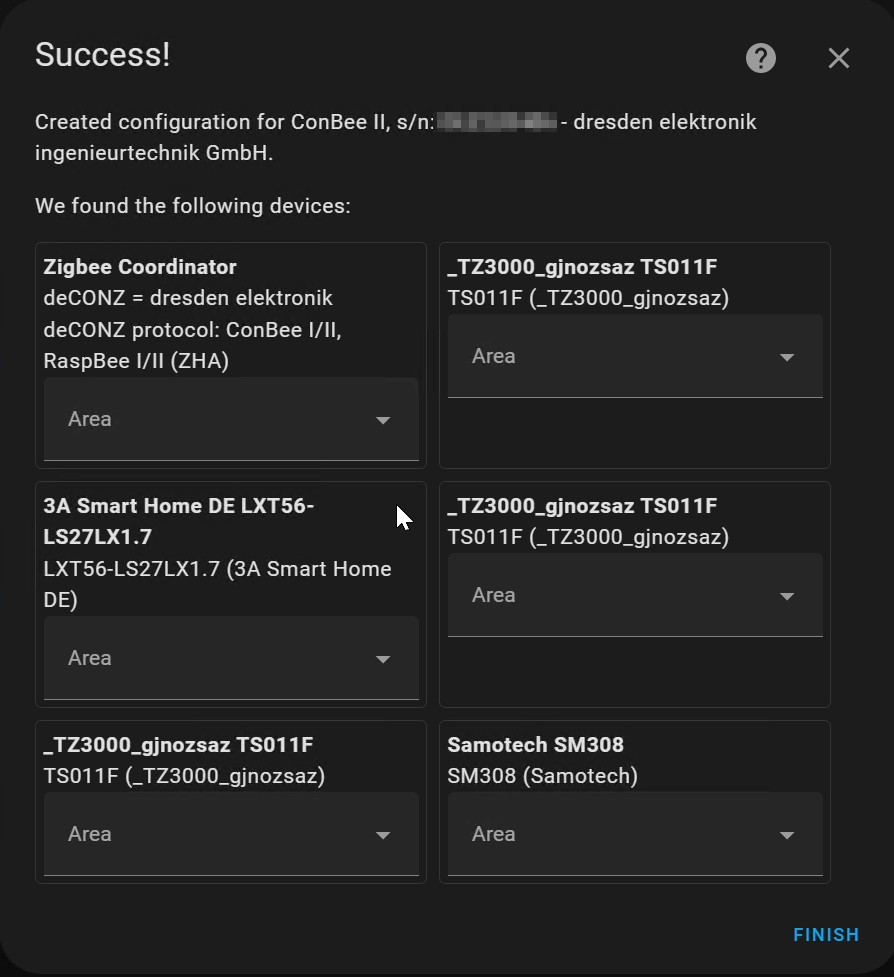The height and width of the screenshot is (977, 894).
Task: Click the 'SM308 (Samotech)' model subtitle
Action: 542,776
